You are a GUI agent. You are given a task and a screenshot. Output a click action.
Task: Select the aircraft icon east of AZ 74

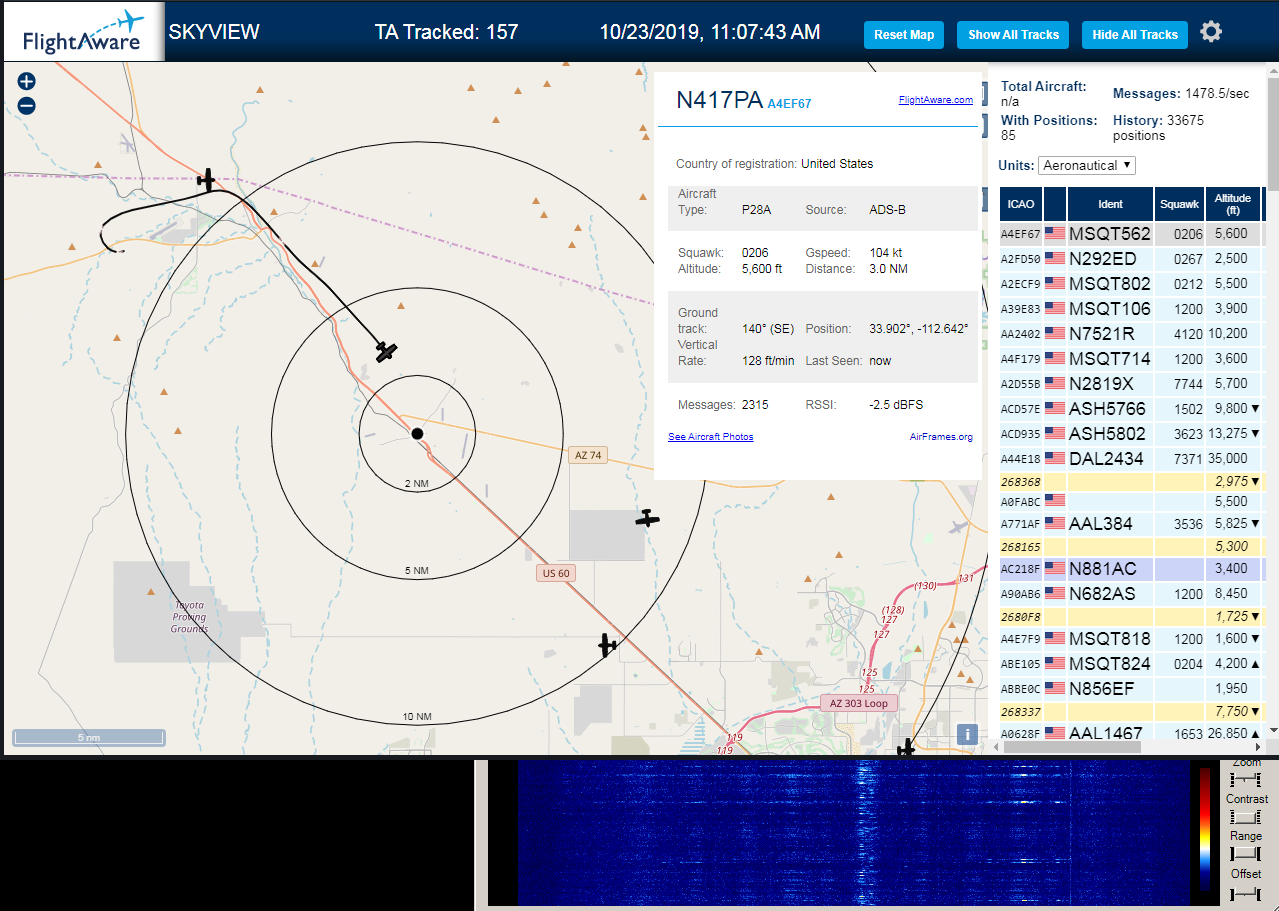(648, 518)
